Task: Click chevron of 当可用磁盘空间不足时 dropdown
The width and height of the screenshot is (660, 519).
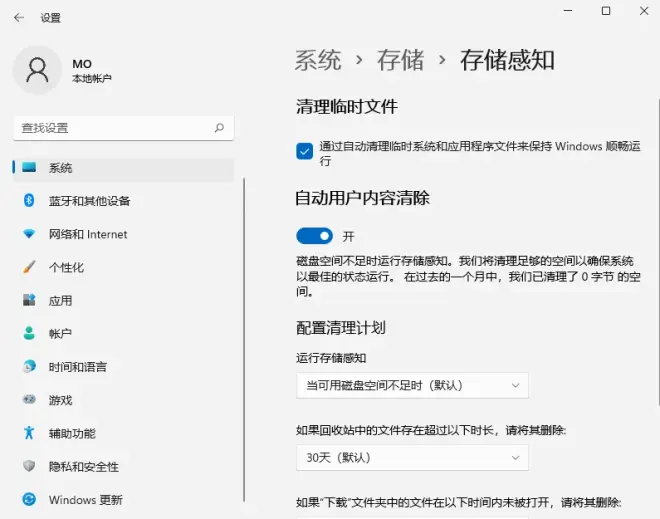Action: point(515,385)
